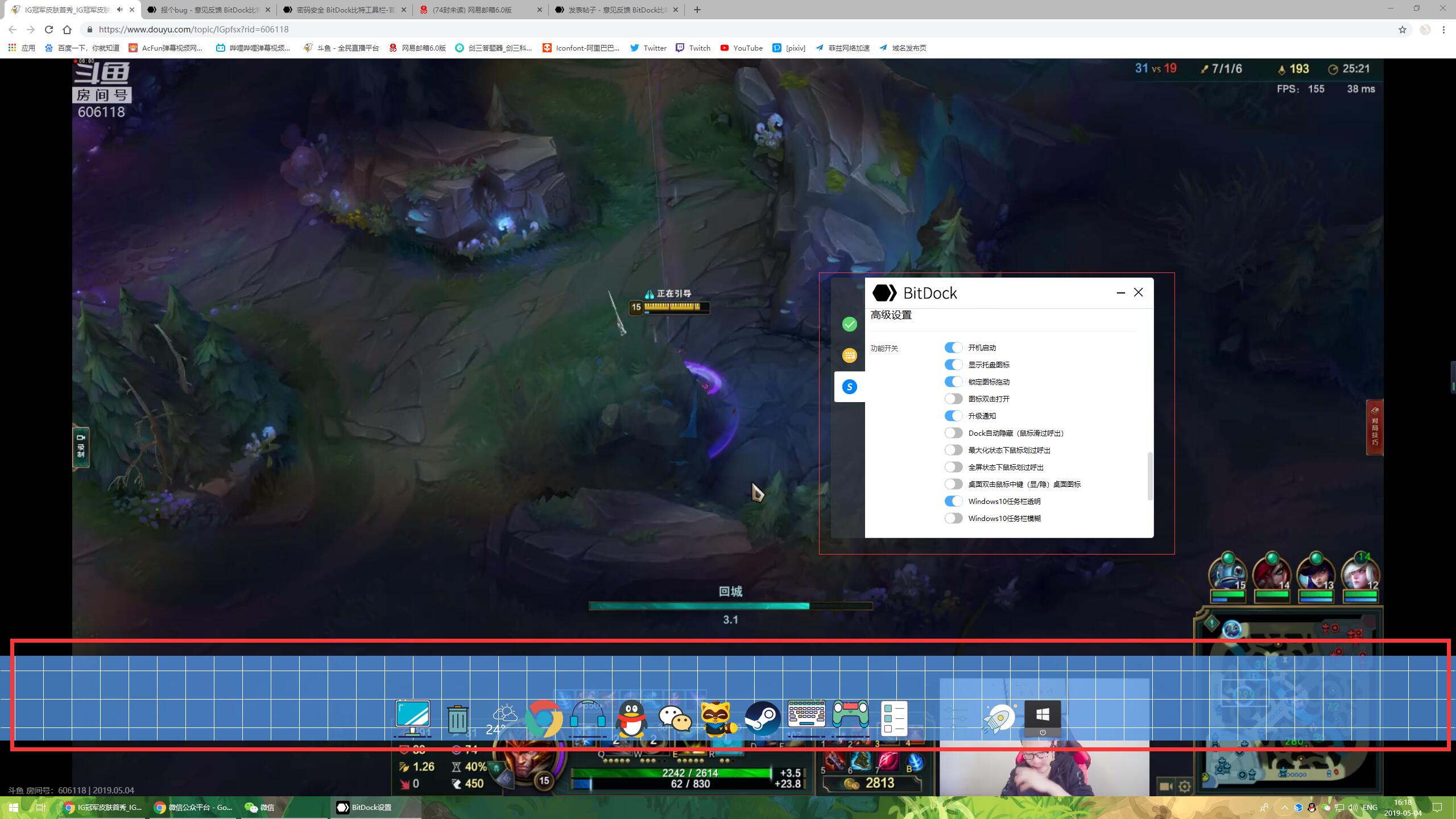The image size is (1456, 819).
Task: Bookmark this page with the star icon
Action: (1403, 30)
